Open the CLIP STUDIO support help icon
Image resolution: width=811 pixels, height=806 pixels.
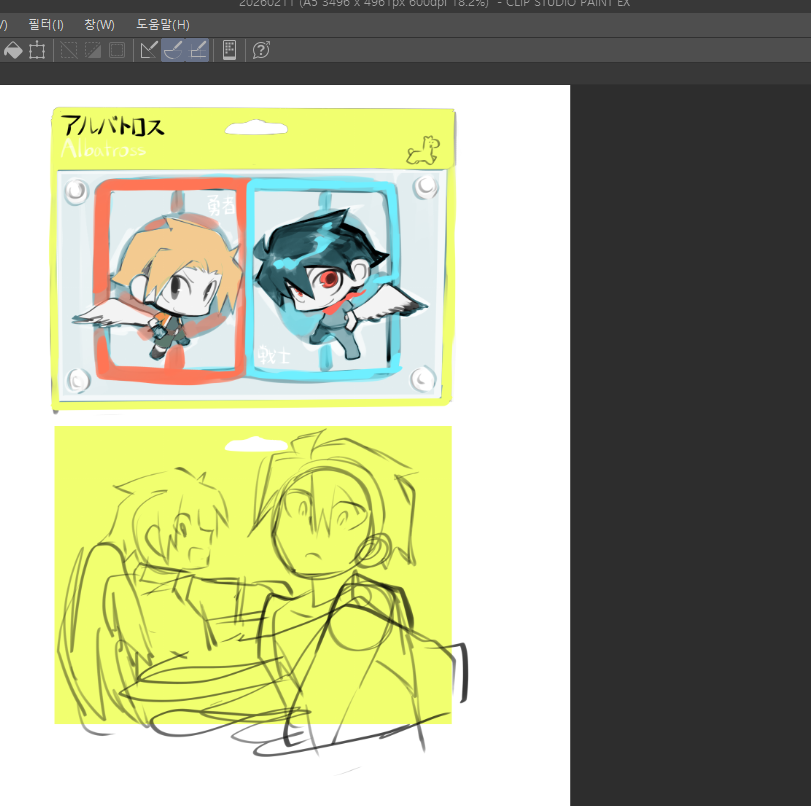[261, 50]
